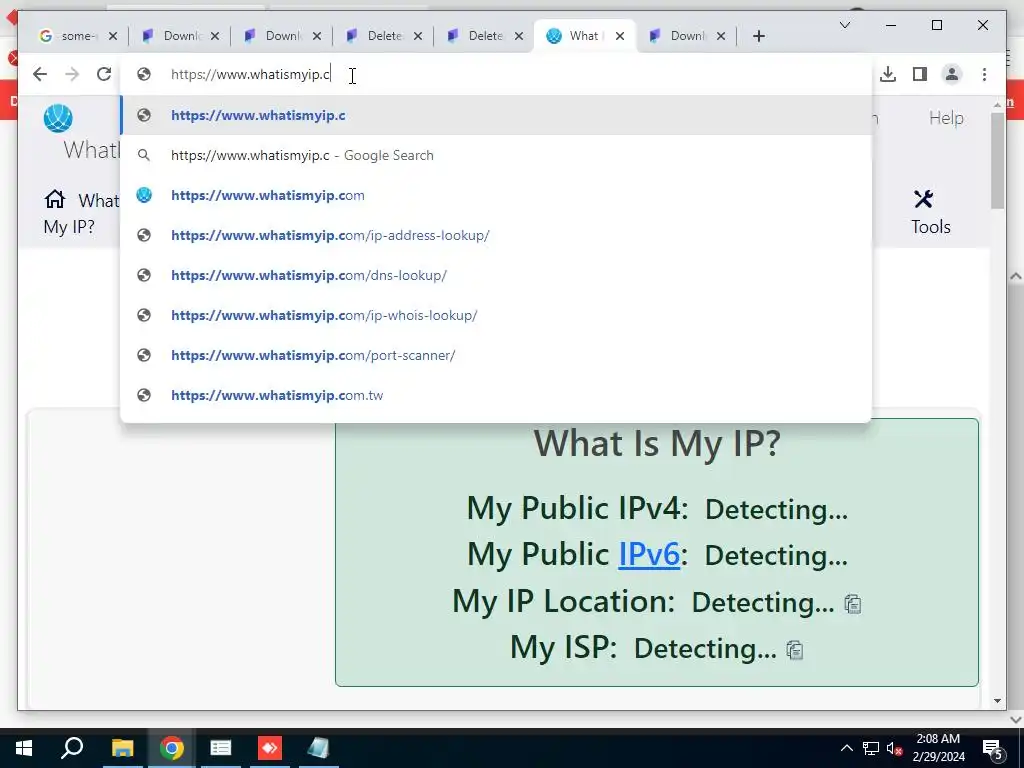Open the Chrome downloads icon
Image resolution: width=1024 pixels, height=768 pixels.
tap(888, 74)
